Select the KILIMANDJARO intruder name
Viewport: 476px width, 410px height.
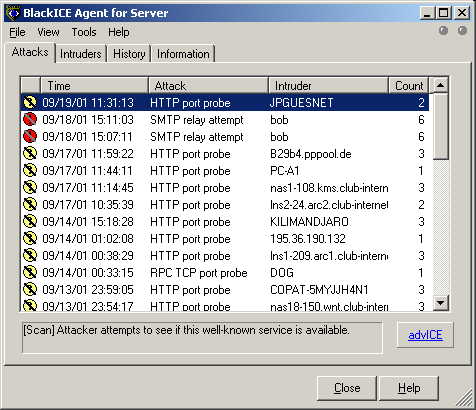click(x=309, y=222)
